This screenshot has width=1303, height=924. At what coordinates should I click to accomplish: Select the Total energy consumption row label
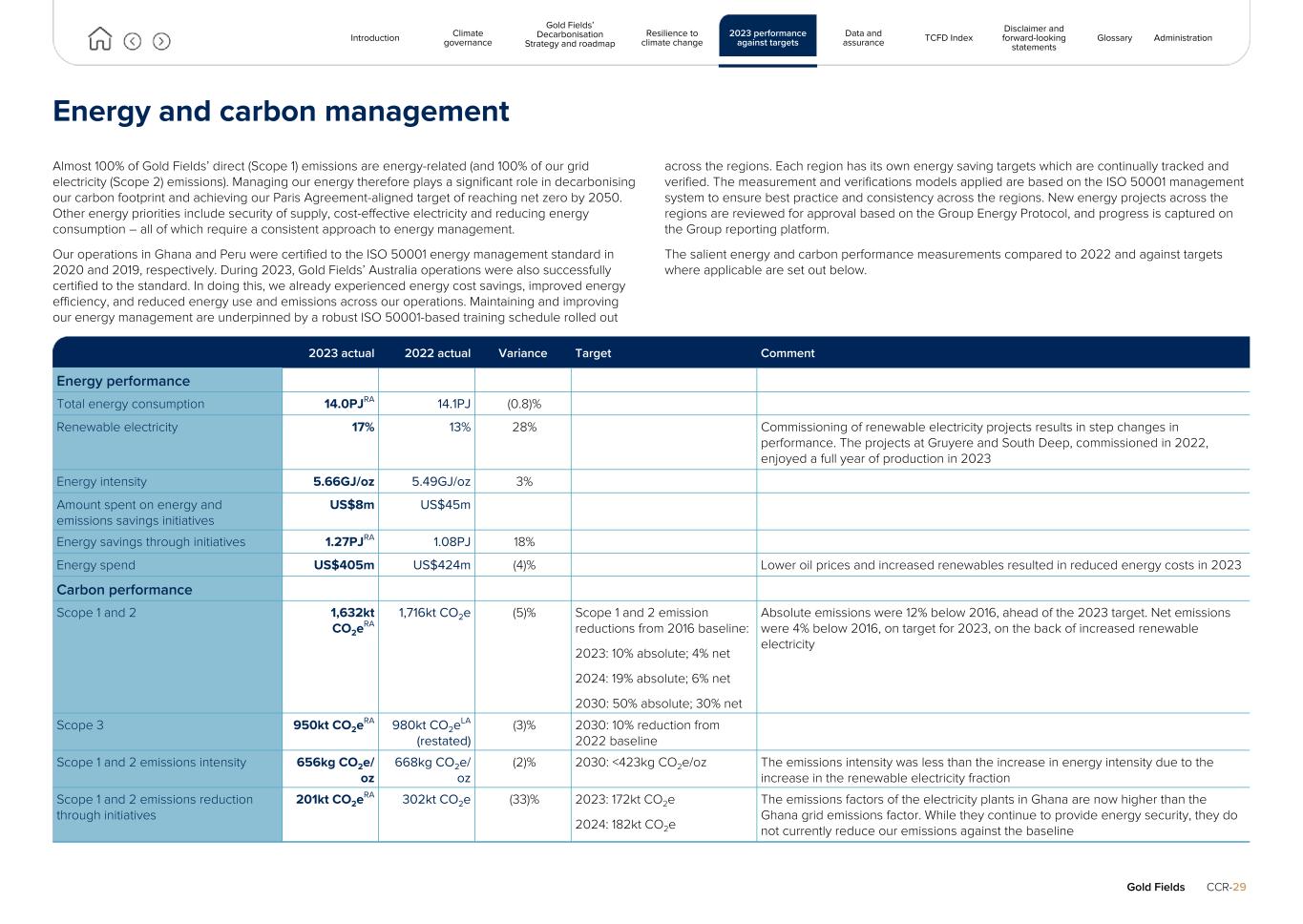click(130, 404)
